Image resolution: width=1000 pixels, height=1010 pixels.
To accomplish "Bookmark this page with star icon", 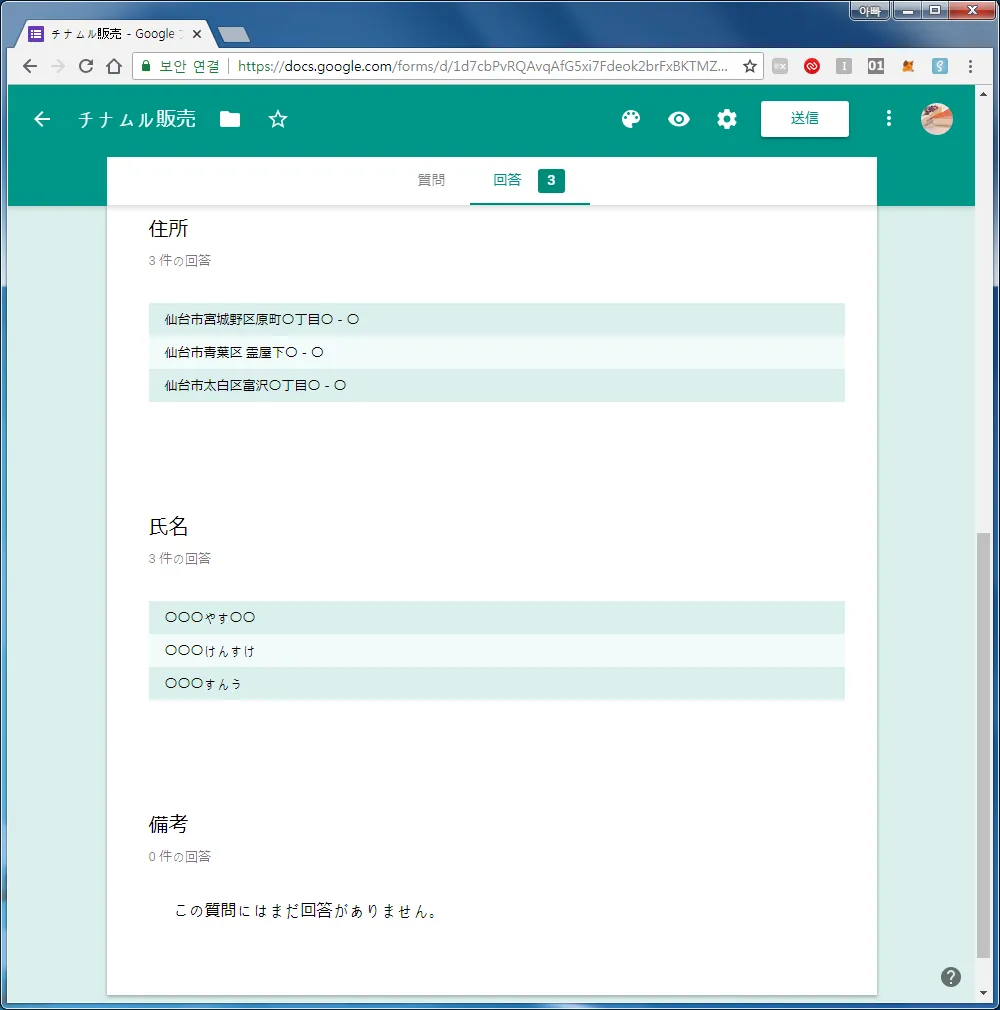I will click(x=749, y=66).
